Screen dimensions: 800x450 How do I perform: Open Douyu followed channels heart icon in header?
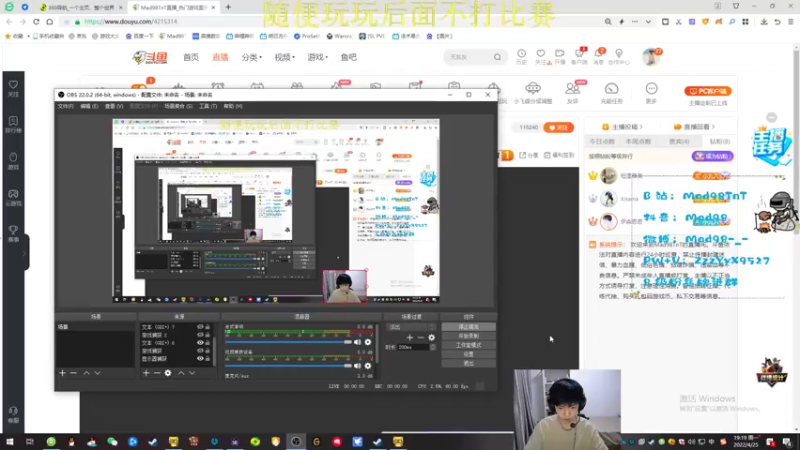541,54
